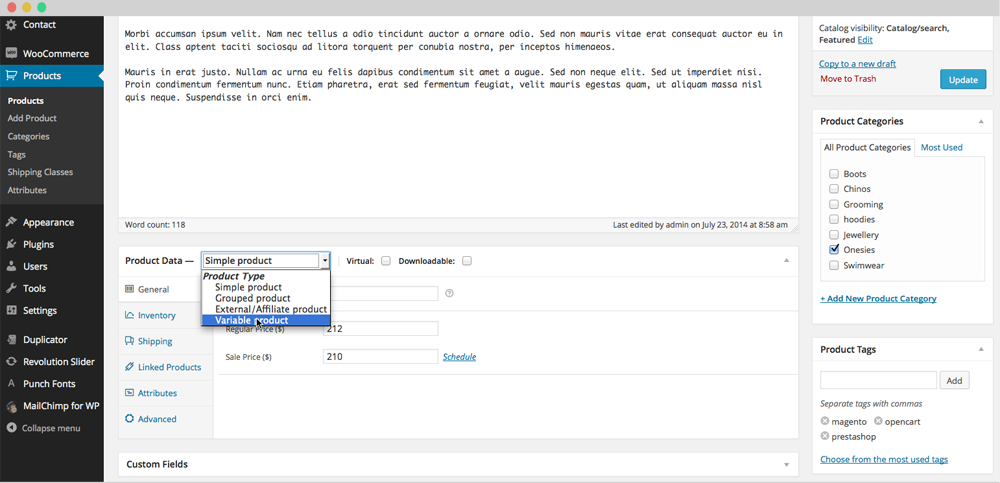Click the help icon beside the SKU field

pyautogui.click(x=450, y=293)
